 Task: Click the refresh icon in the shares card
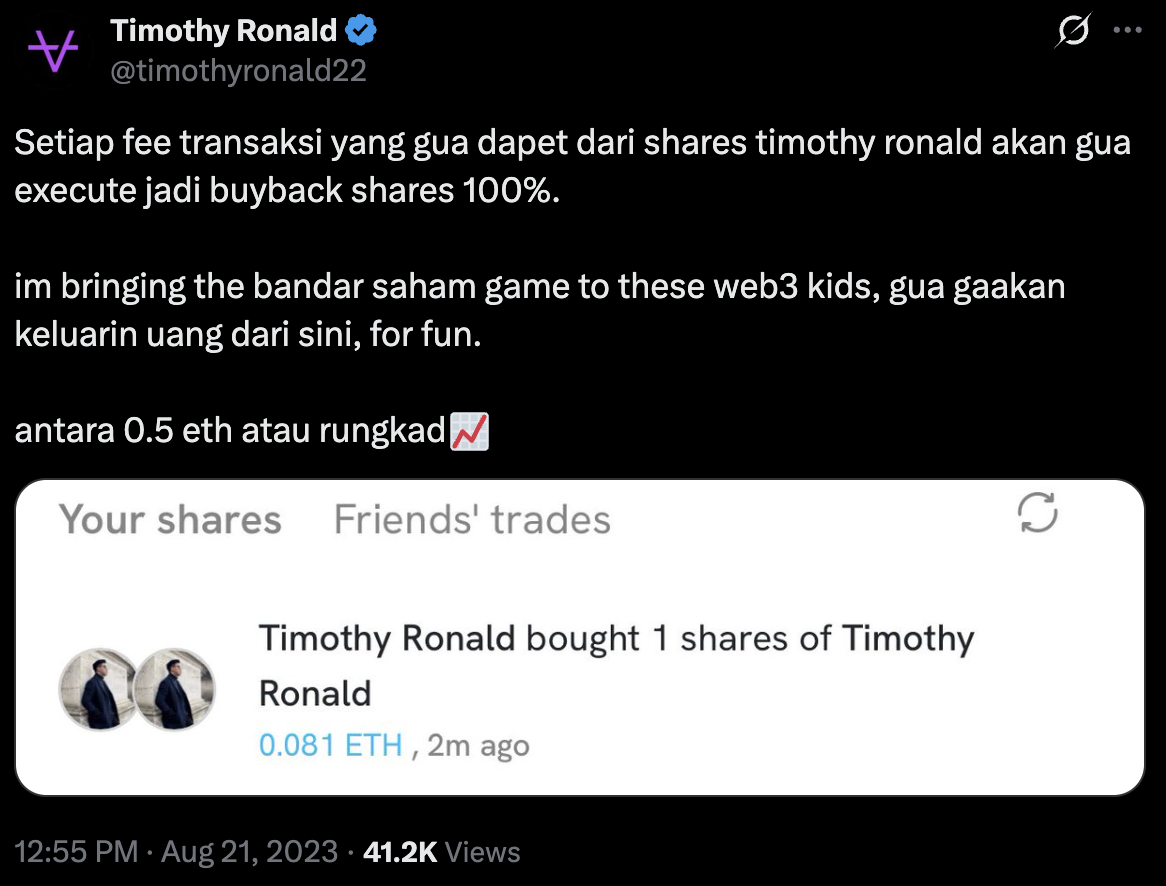tap(1038, 513)
